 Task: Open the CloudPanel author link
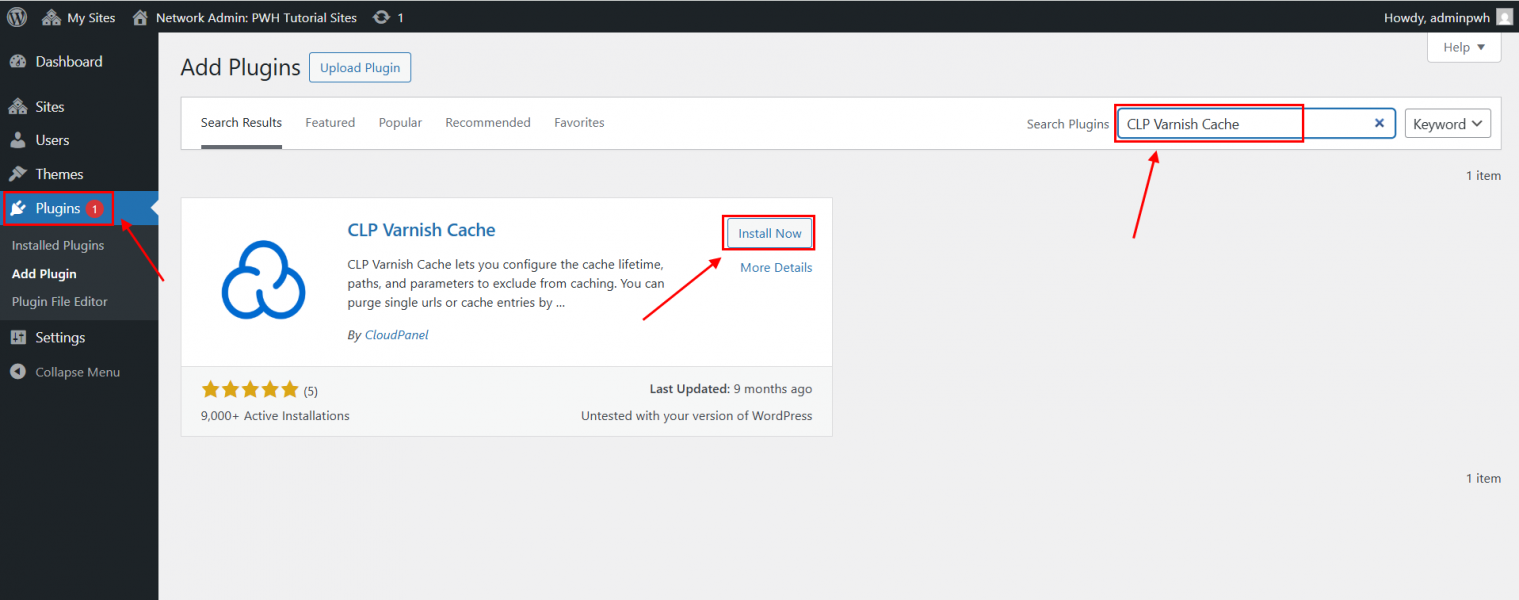tap(397, 335)
